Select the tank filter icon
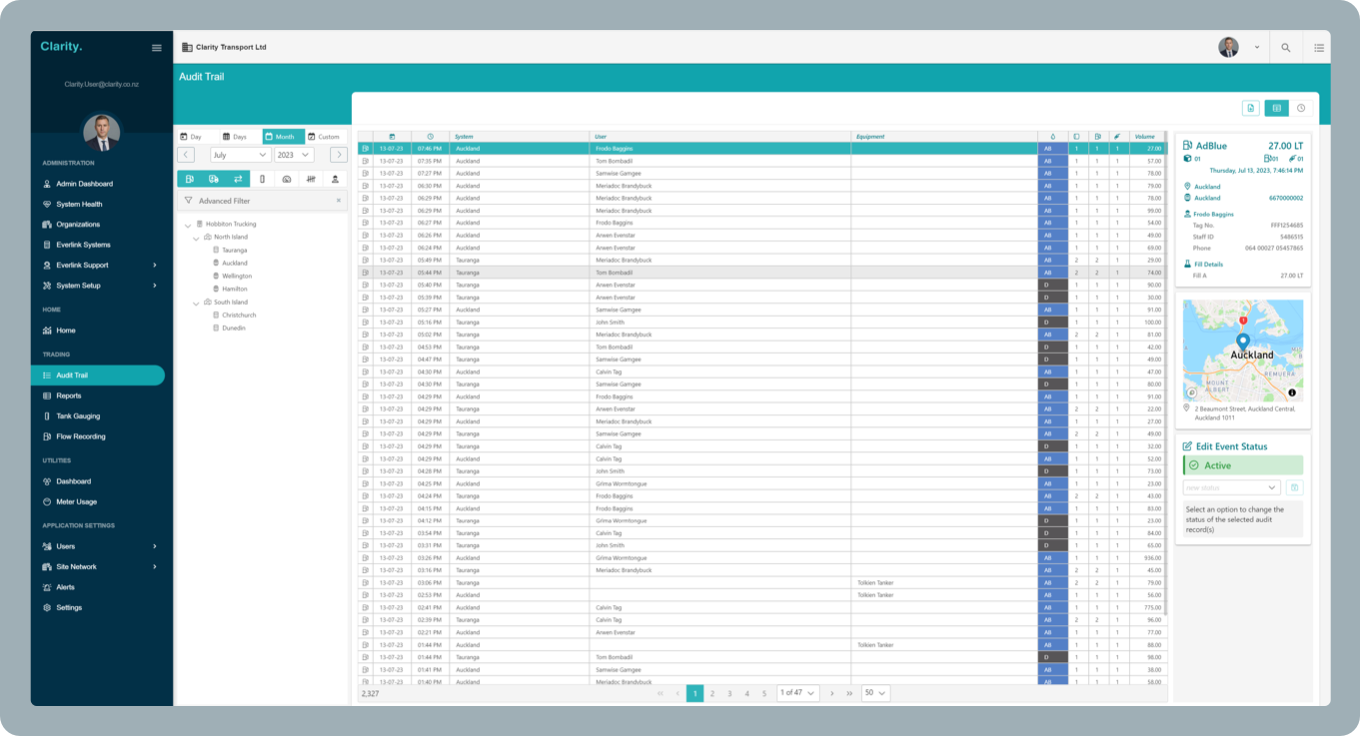 [x=262, y=179]
